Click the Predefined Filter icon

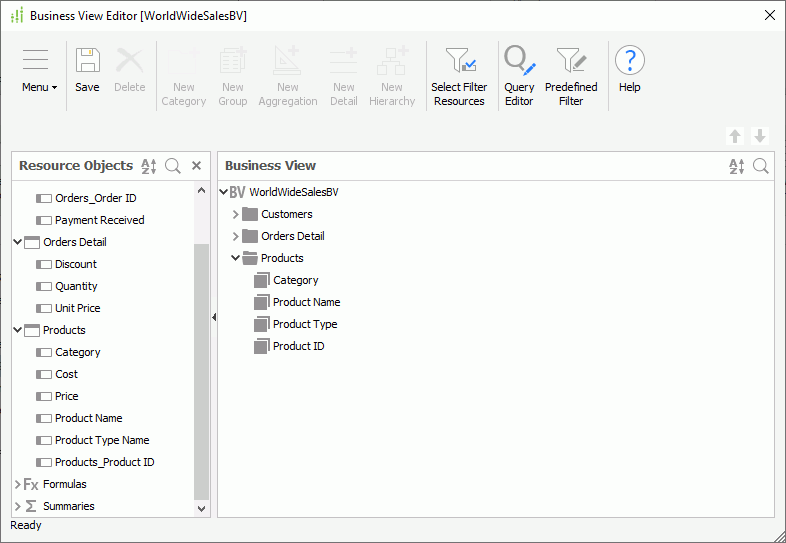point(571,61)
